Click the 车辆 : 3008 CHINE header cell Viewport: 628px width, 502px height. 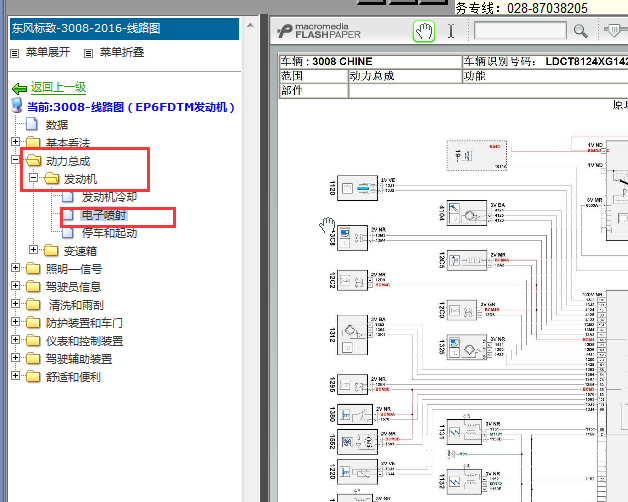pos(370,62)
